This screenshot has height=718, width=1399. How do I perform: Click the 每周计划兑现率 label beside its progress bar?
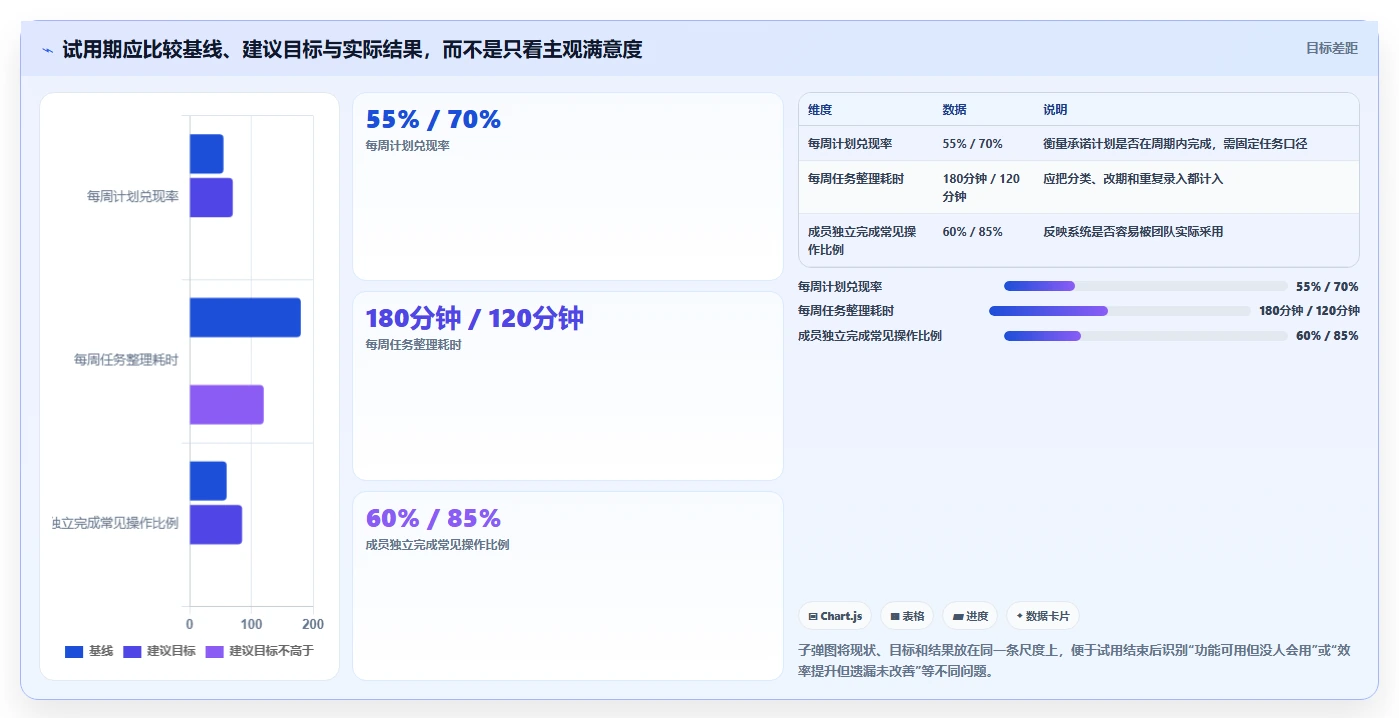(x=840, y=286)
